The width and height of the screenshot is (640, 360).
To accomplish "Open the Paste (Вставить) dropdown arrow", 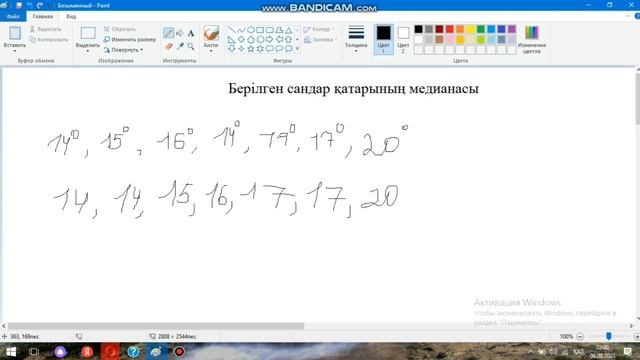I will pyautogui.click(x=15, y=51).
